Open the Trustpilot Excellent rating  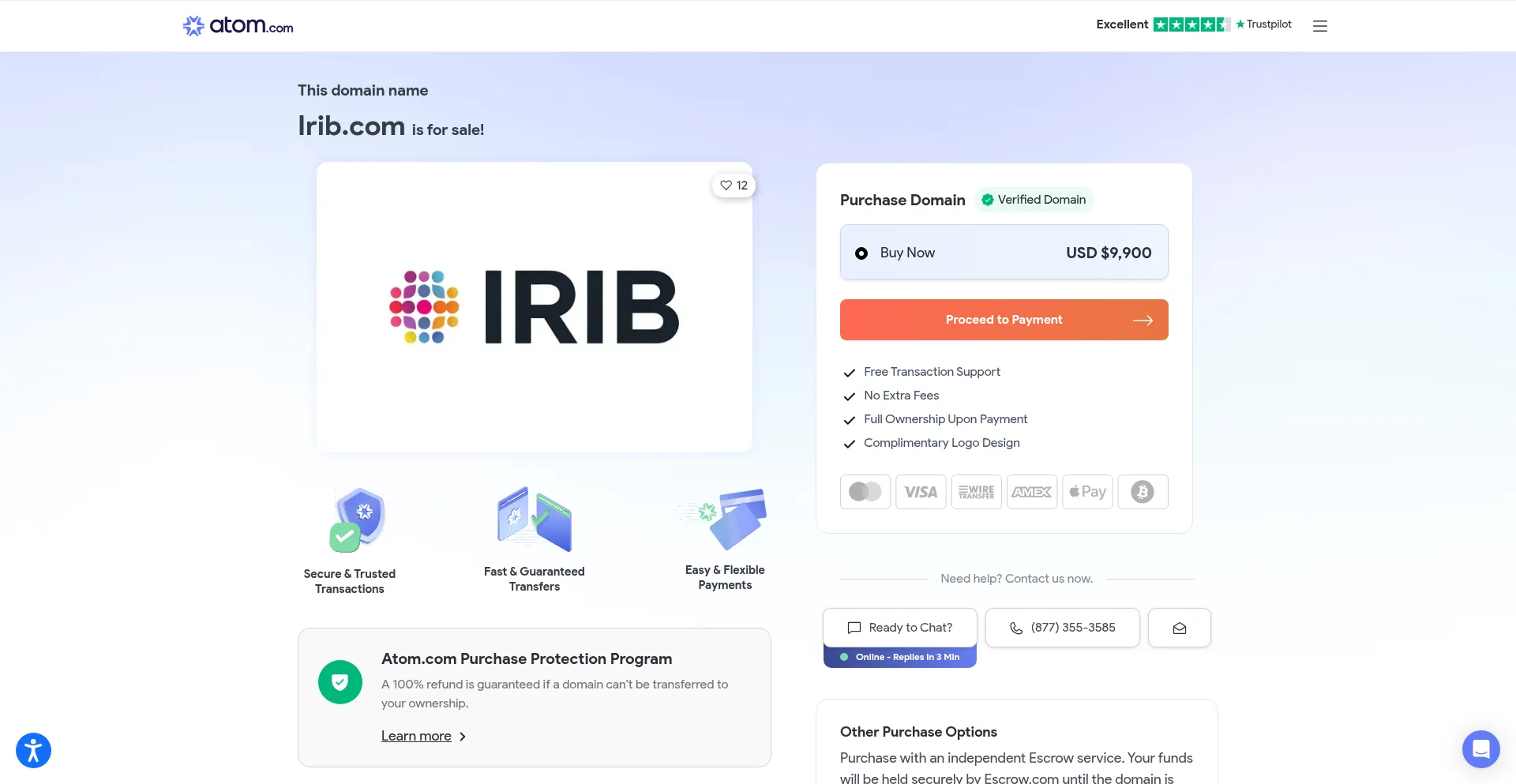[1193, 24]
